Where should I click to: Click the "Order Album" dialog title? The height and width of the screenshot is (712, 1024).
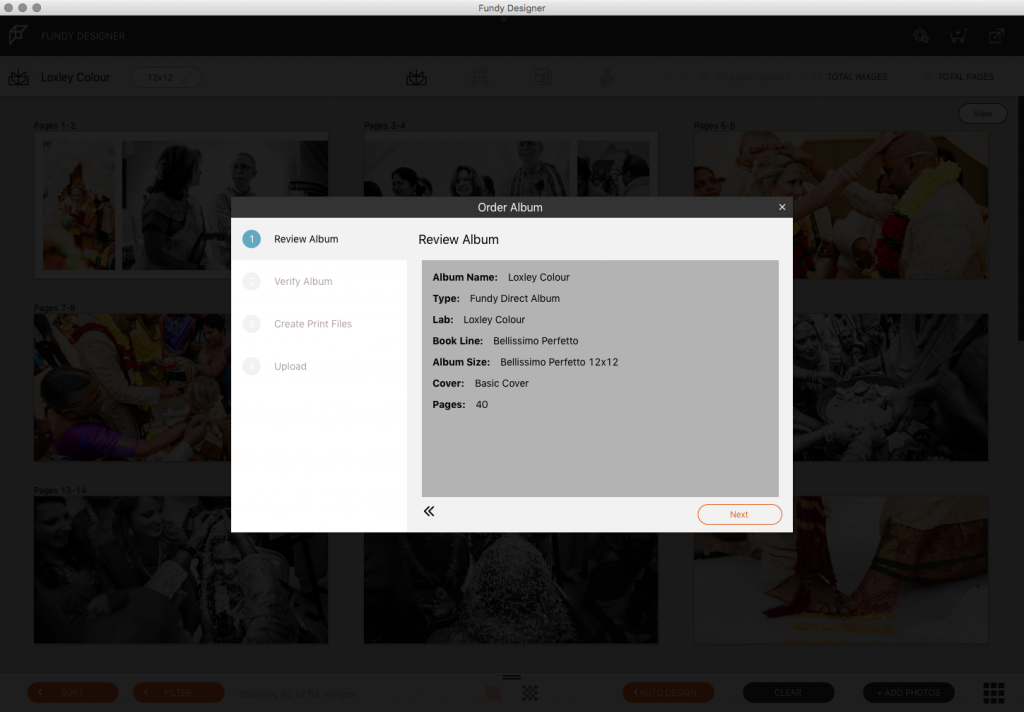click(x=510, y=207)
